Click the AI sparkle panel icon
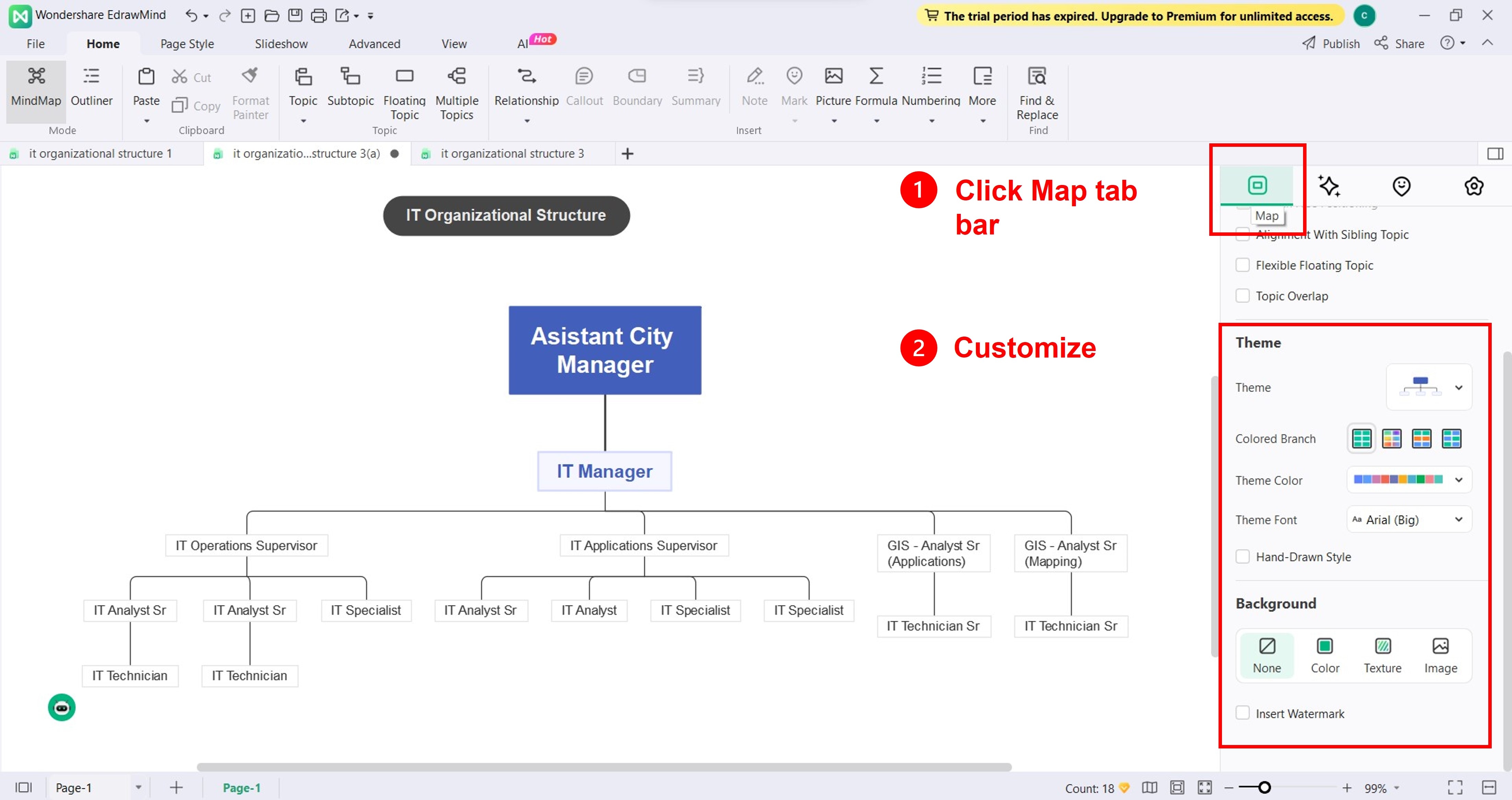The height and width of the screenshot is (800, 1512). (1329, 186)
